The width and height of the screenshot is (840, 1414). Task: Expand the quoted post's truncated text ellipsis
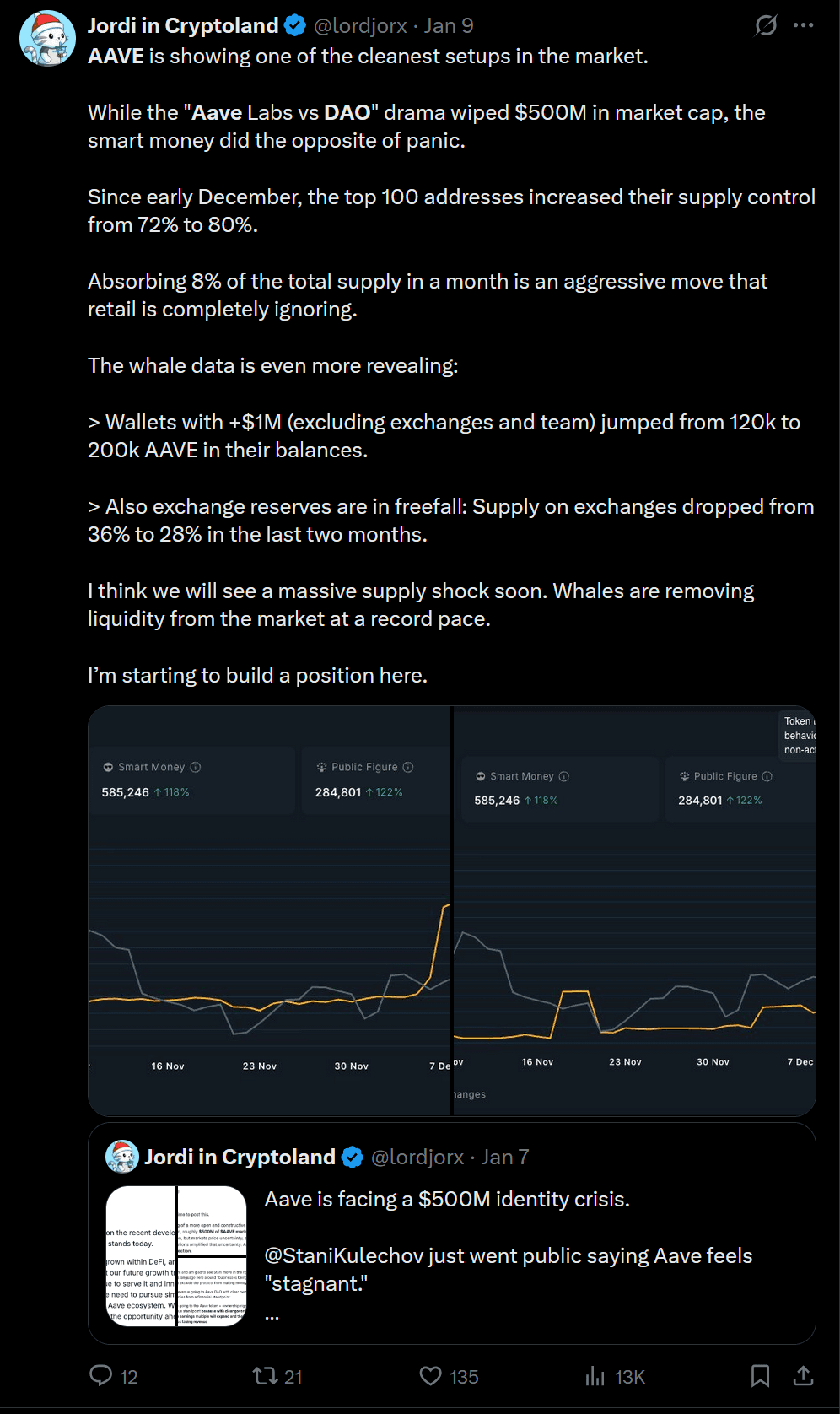272,1313
